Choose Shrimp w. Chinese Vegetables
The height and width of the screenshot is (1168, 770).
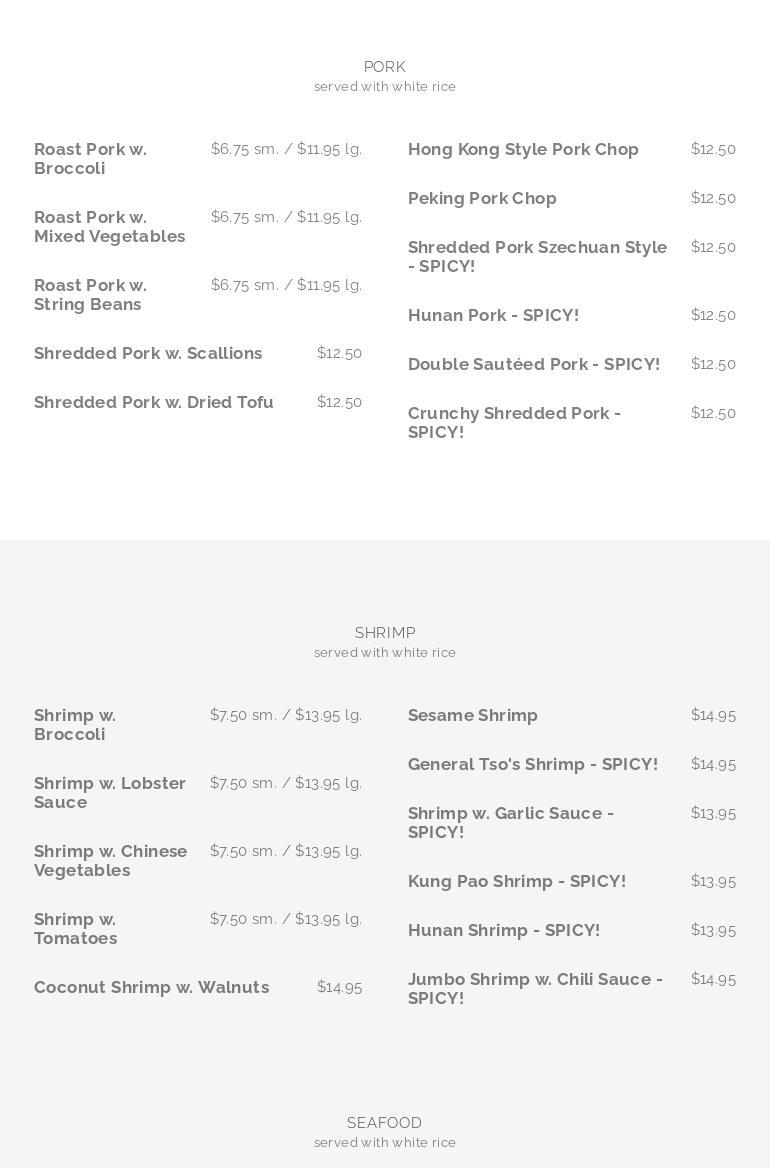click(x=110, y=860)
